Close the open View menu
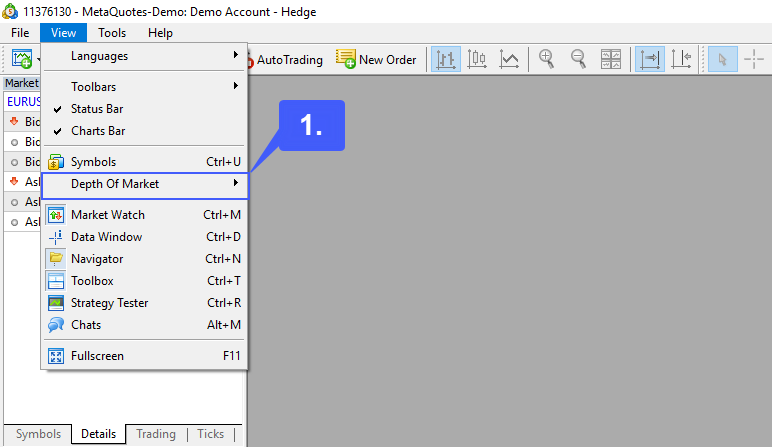 point(64,33)
